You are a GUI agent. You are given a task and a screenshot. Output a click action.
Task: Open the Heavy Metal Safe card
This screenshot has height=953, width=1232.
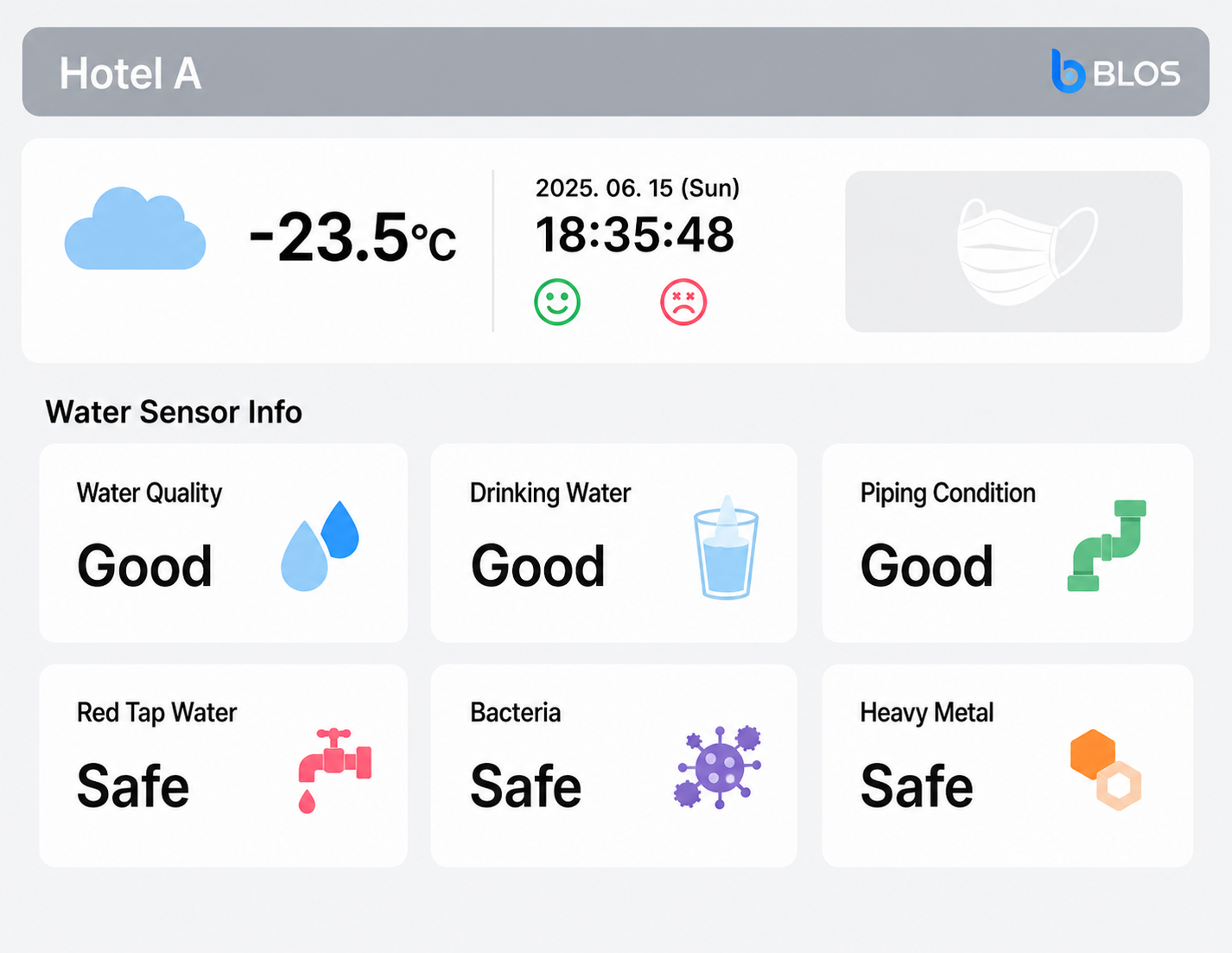pos(1007,766)
